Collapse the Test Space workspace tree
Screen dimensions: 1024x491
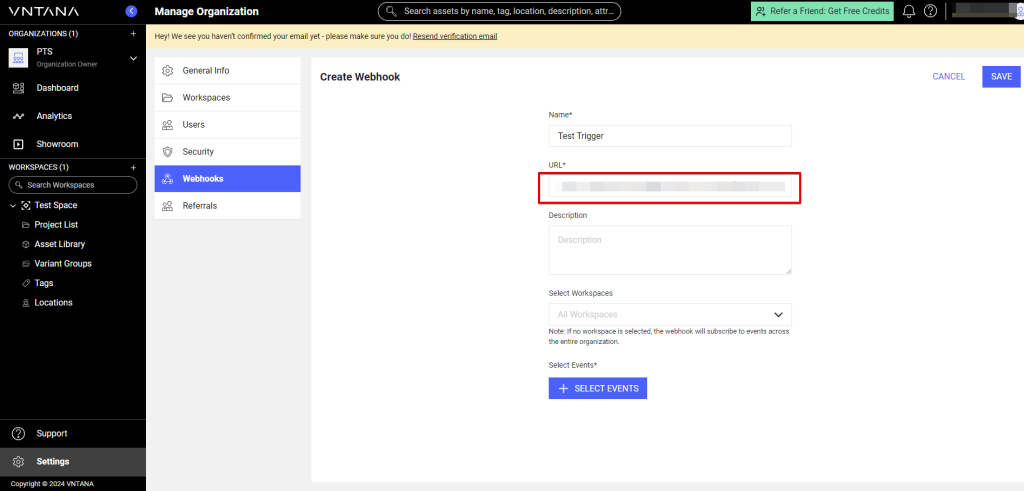click(x=12, y=205)
